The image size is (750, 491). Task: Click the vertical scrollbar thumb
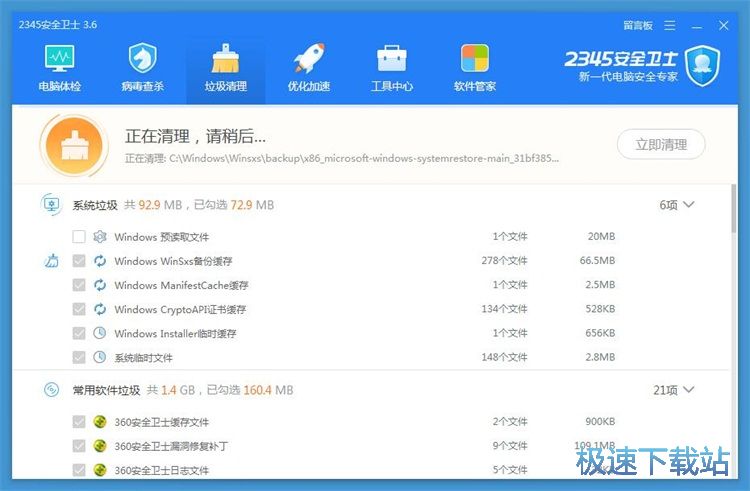(734, 208)
